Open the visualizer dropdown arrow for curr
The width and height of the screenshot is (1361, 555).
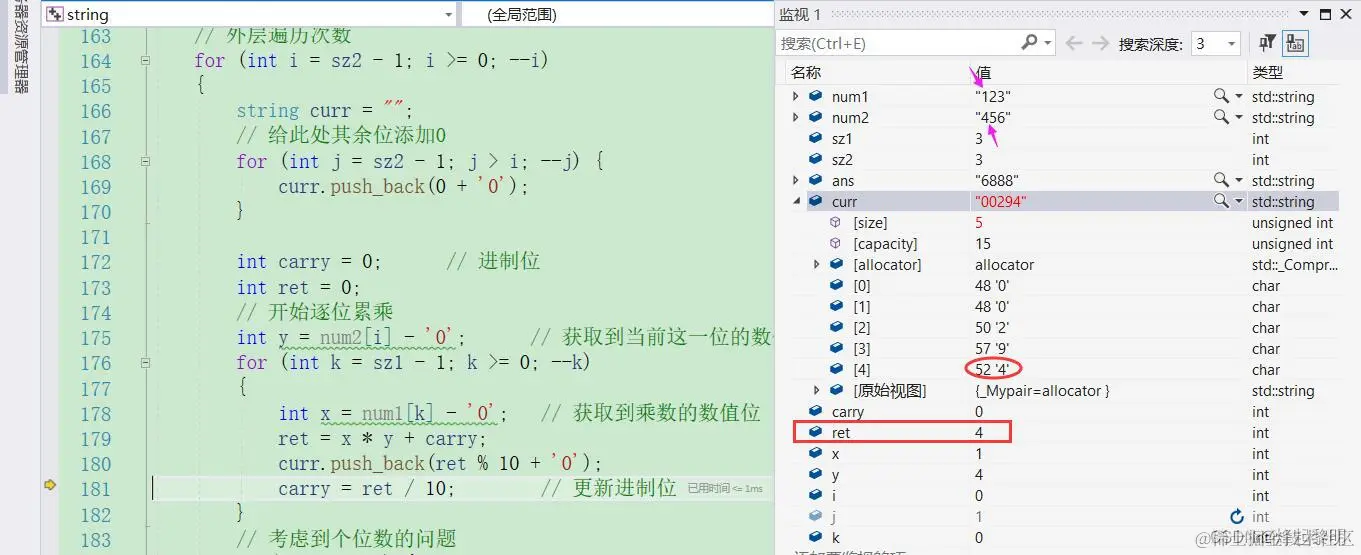tap(1238, 201)
